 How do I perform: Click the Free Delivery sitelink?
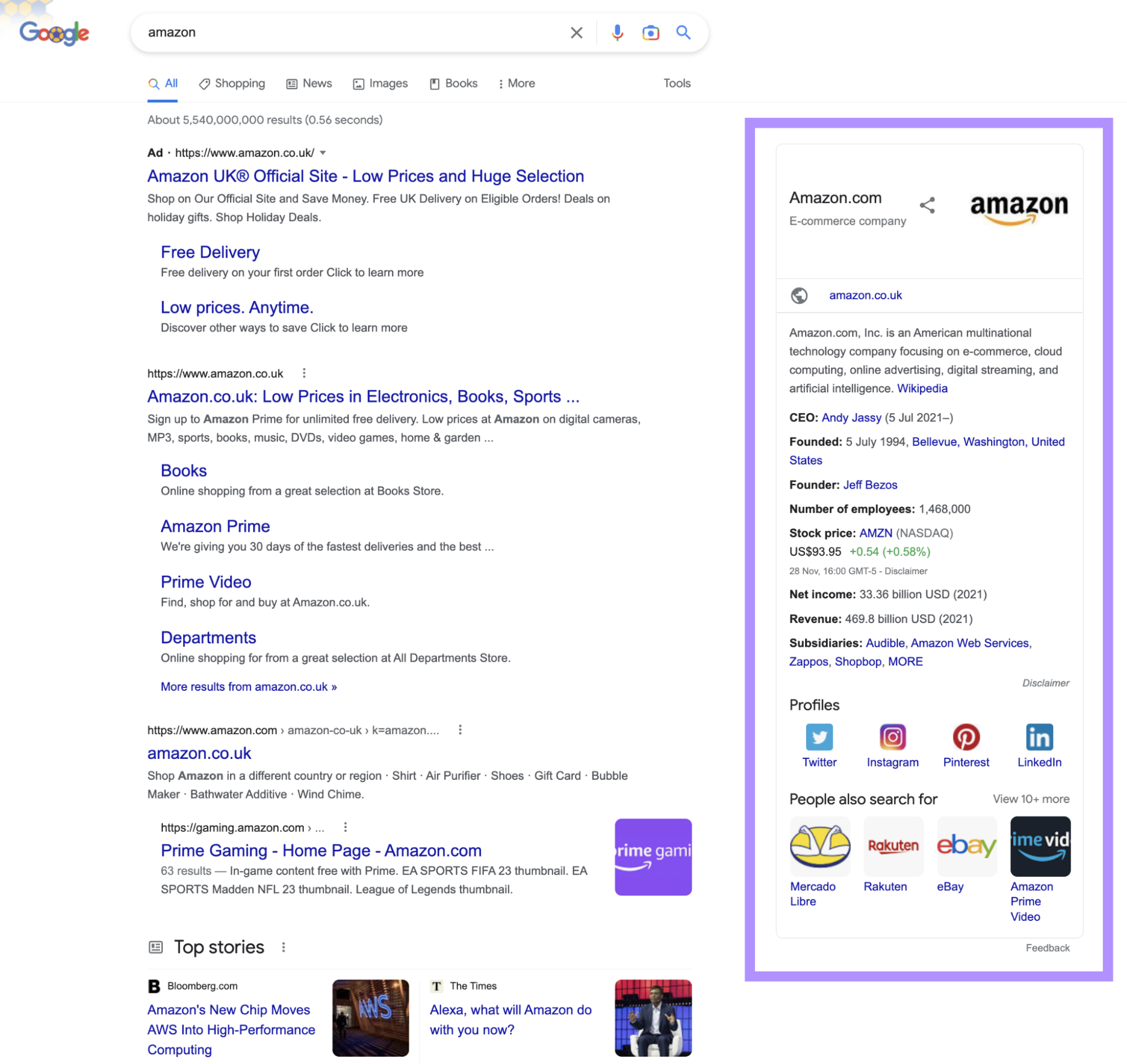pyautogui.click(x=210, y=252)
